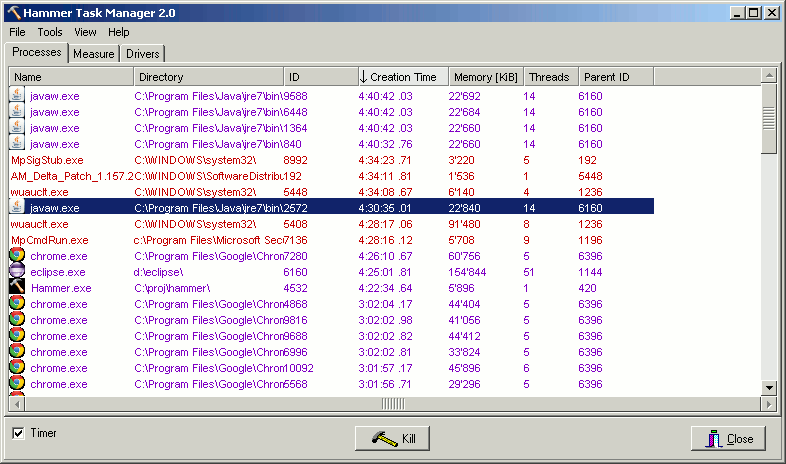Maximize the Hammer Task Manager window

pos(753,13)
